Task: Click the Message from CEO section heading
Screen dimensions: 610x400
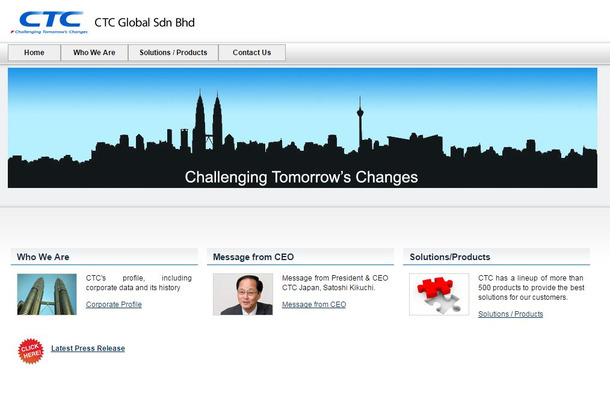Action: click(x=253, y=257)
